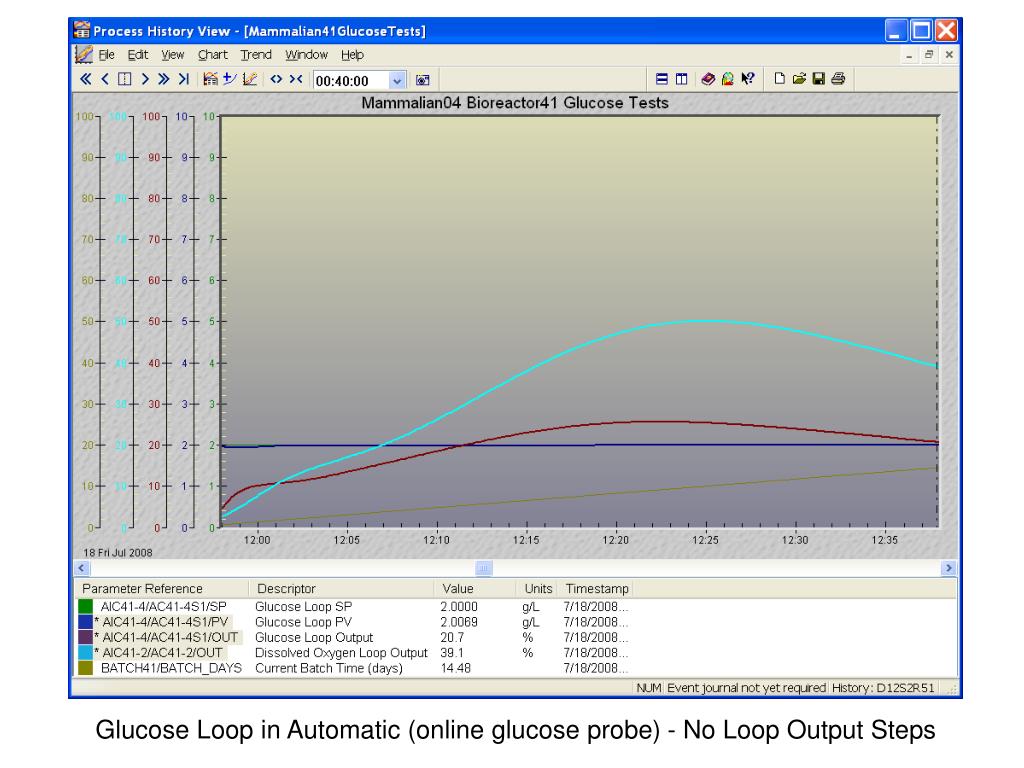Screen dimensions: 1024x768
Task: Click the Descriptor column header
Action: point(341,588)
